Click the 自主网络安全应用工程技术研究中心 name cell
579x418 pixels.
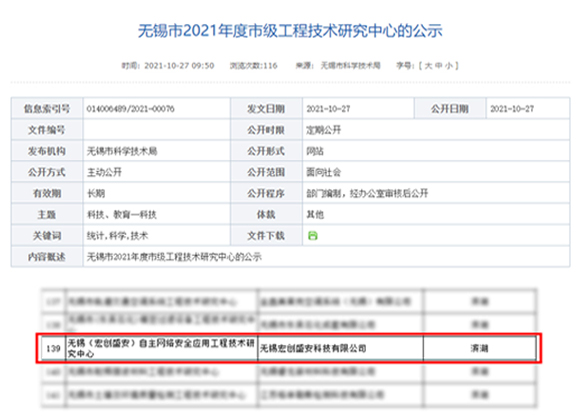(x=161, y=348)
